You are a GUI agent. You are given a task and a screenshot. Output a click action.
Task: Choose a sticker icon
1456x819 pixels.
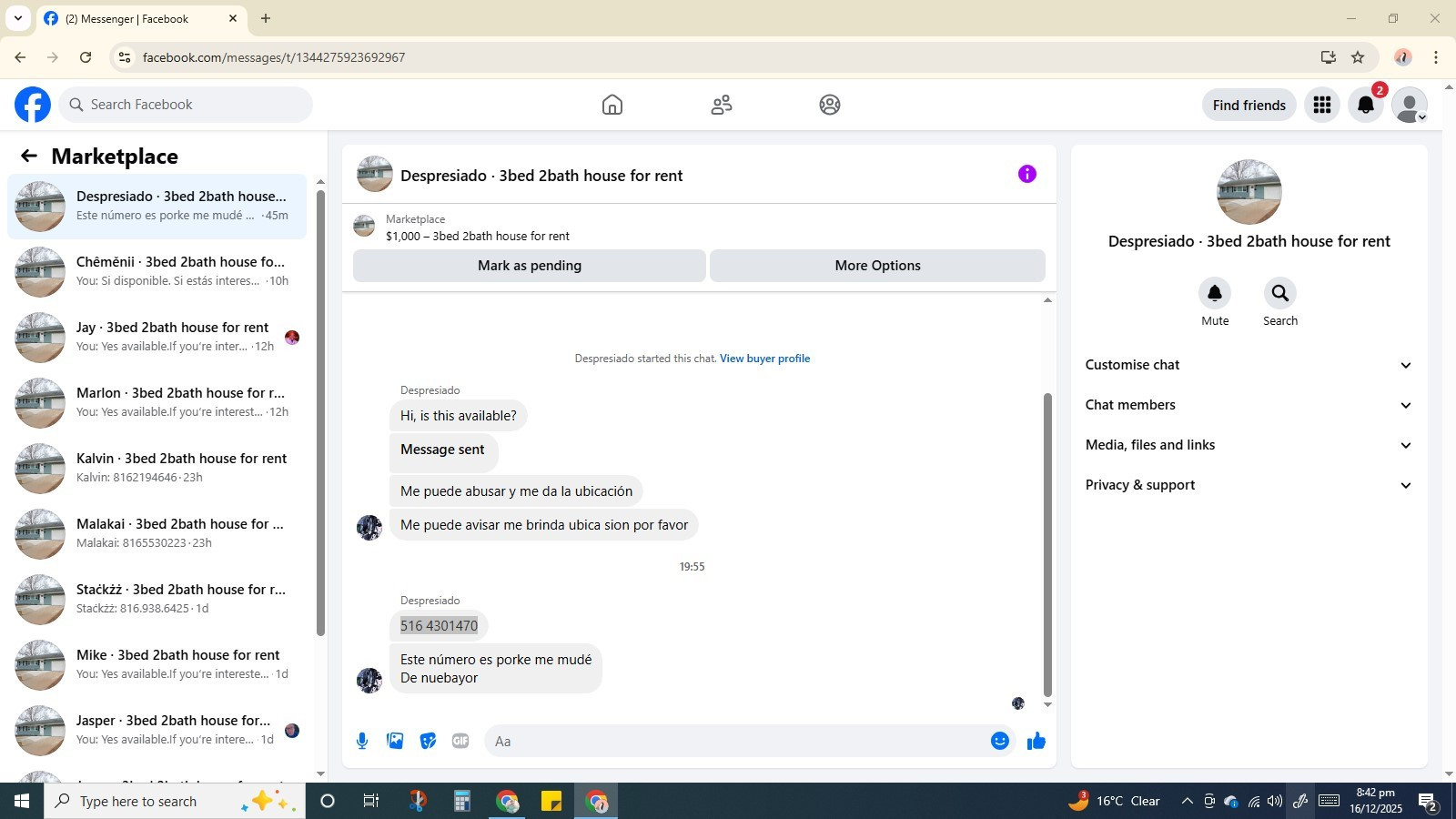[428, 741]
